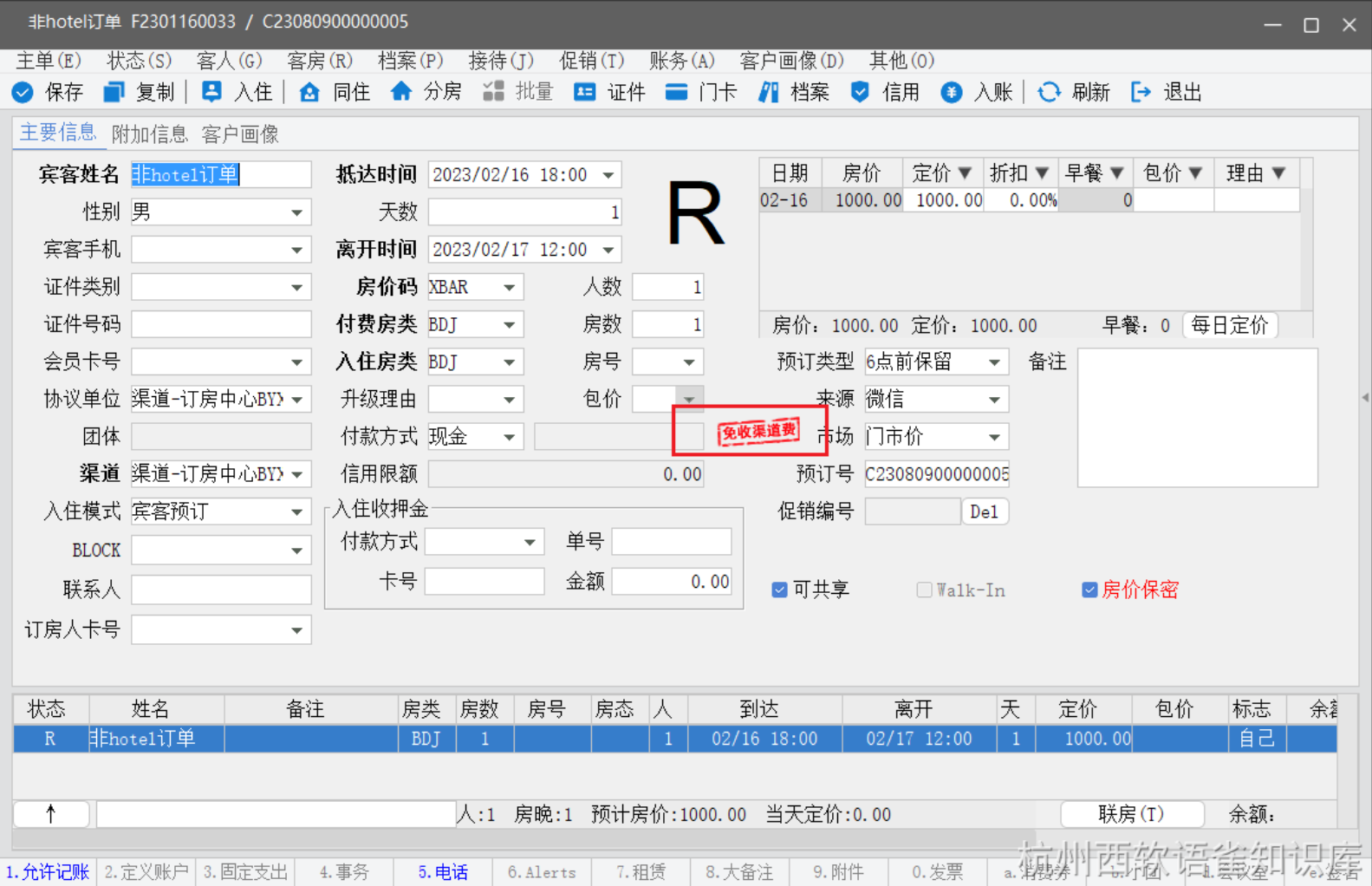The width and height of the screenshot is (1372, 886).
Task: Toggle the 可共享 checkbox
Action: (x=779, y=590)
